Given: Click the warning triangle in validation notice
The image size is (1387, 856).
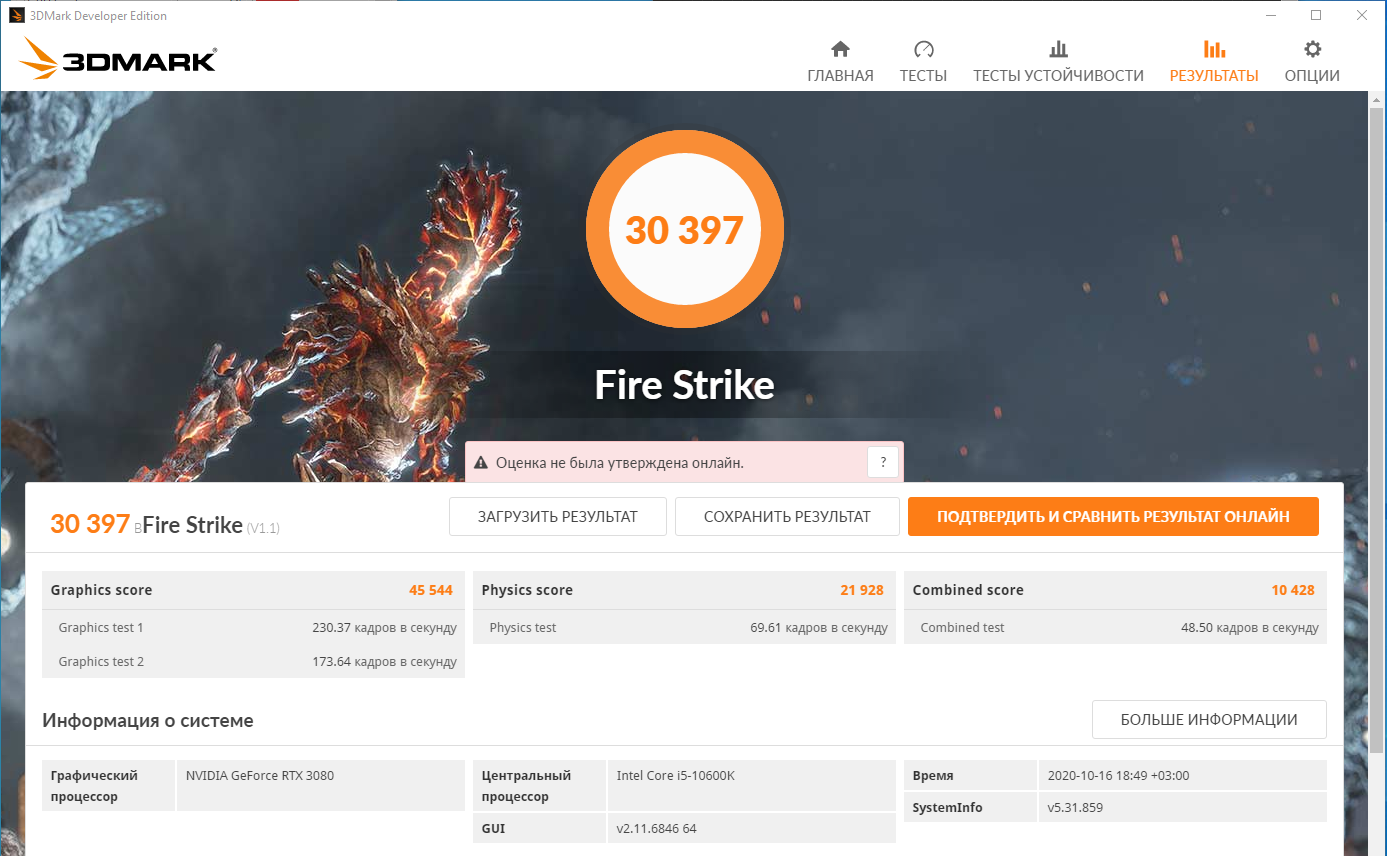Looking at the screenshot, I should pos(481,463).
